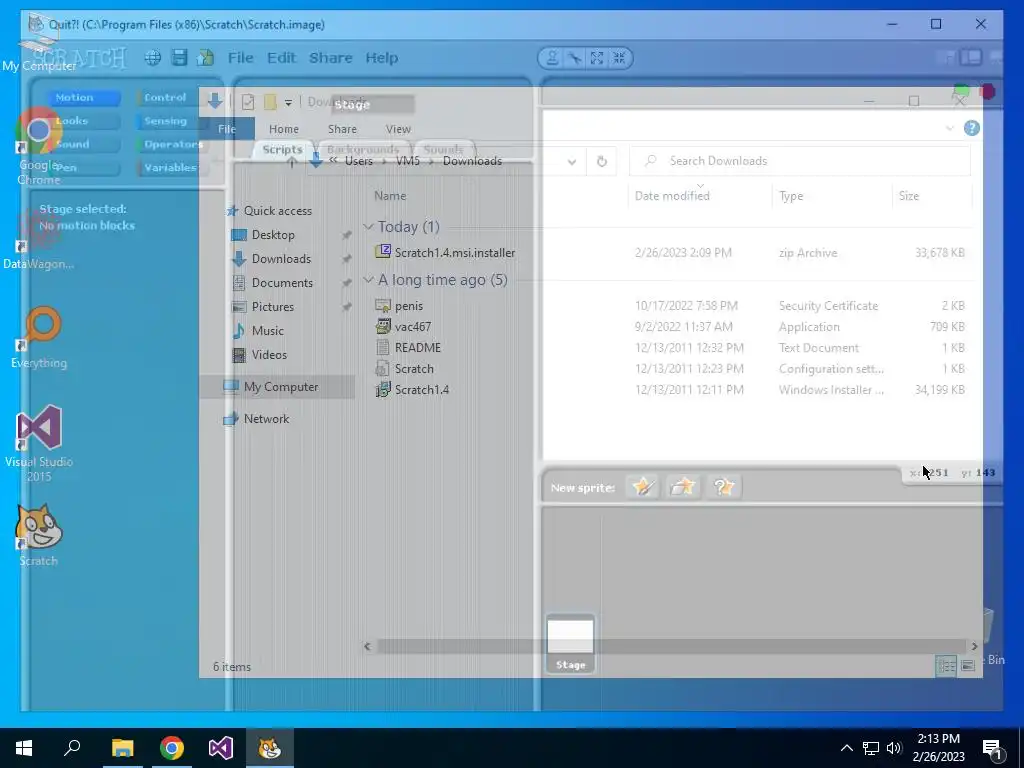Open the Scratch Edit menu

point(281,58)
